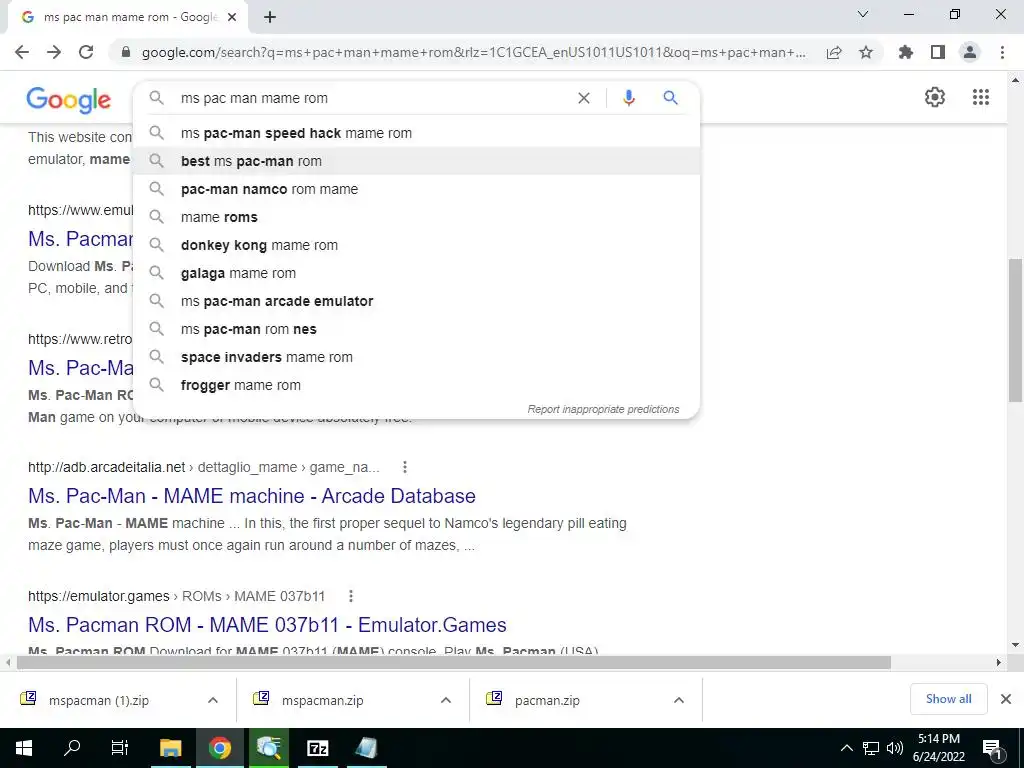Clear the search box with the X

point(584,98)
